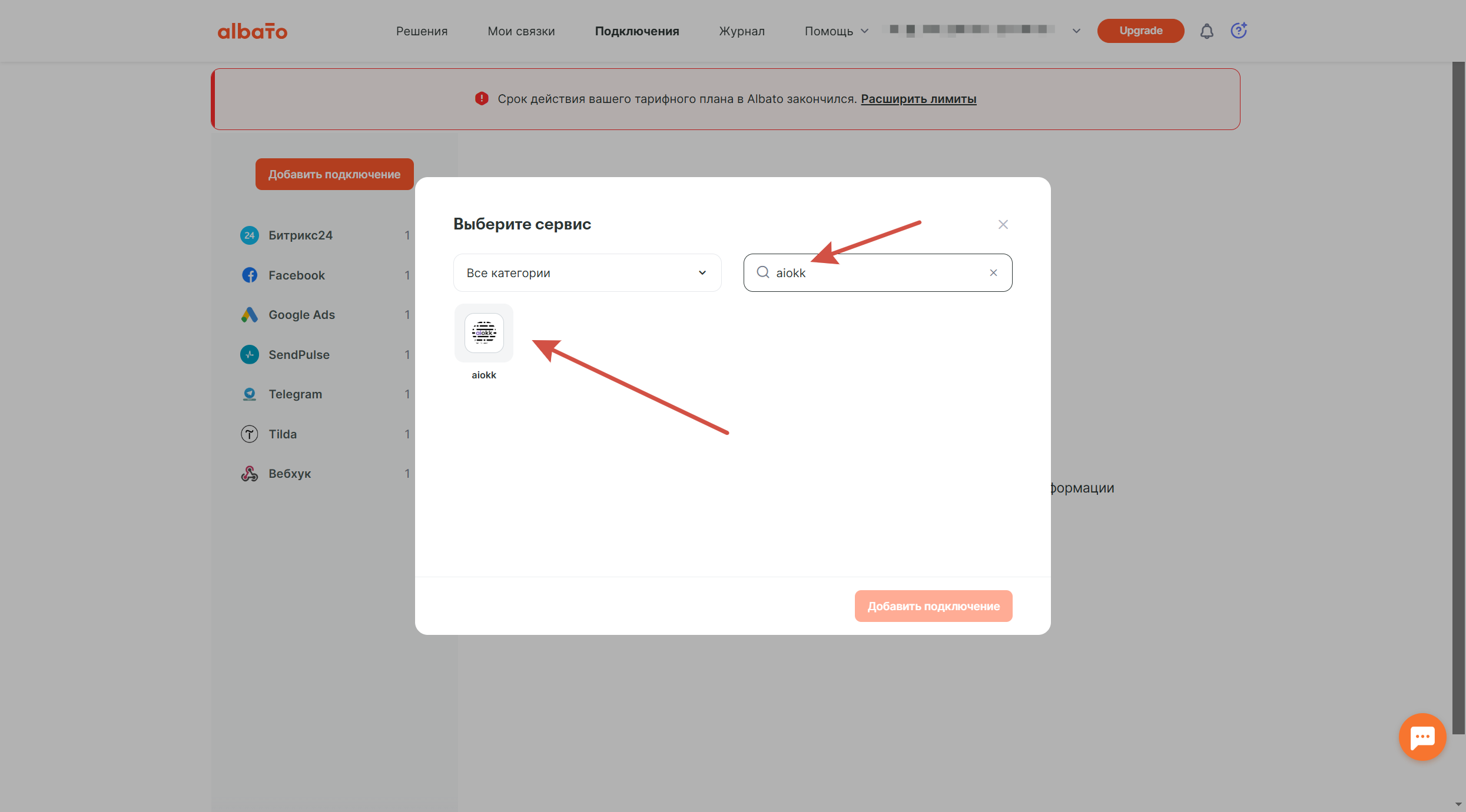The height and width of the screenshot is (812, 1466).
Task: Open the orange chat widget
Action: click(x=1422, y=737)
